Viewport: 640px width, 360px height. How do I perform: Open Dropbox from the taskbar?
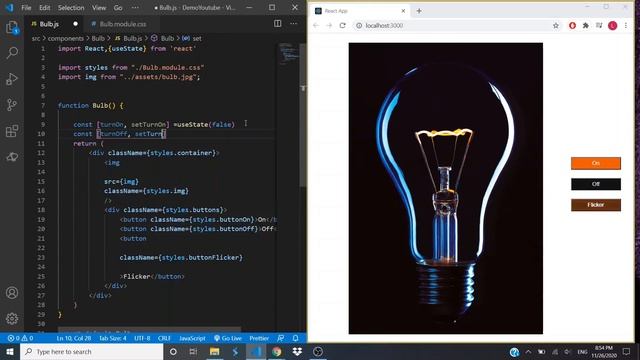(297, 351)
